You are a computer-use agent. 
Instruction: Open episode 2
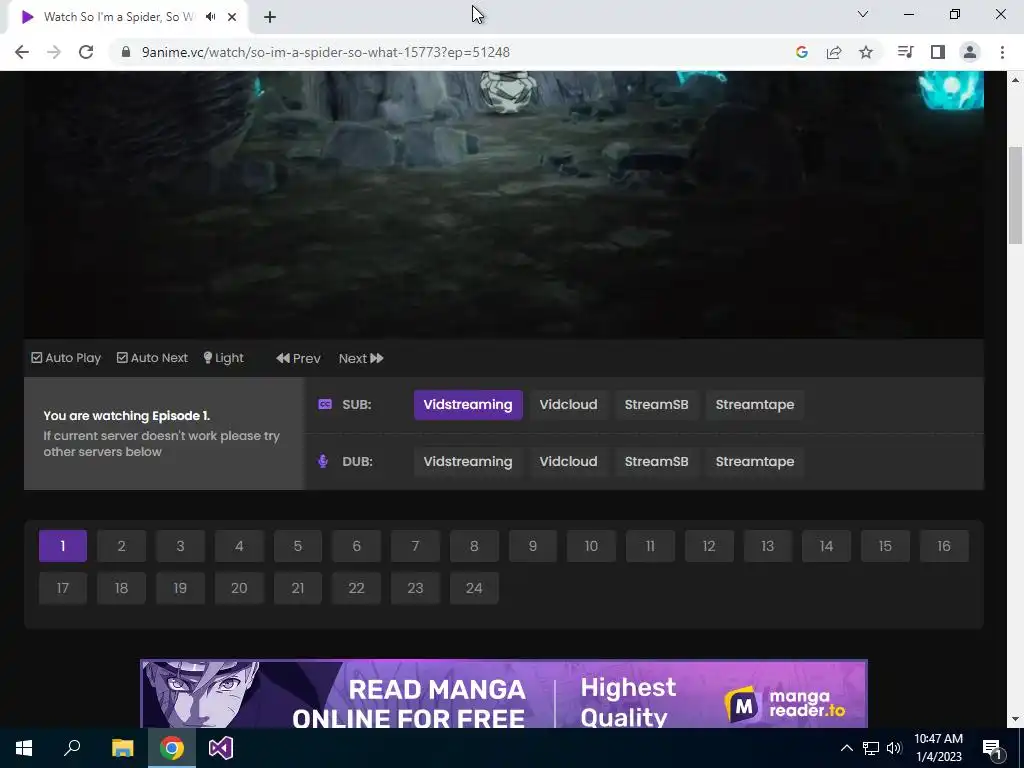coord(121,546)
